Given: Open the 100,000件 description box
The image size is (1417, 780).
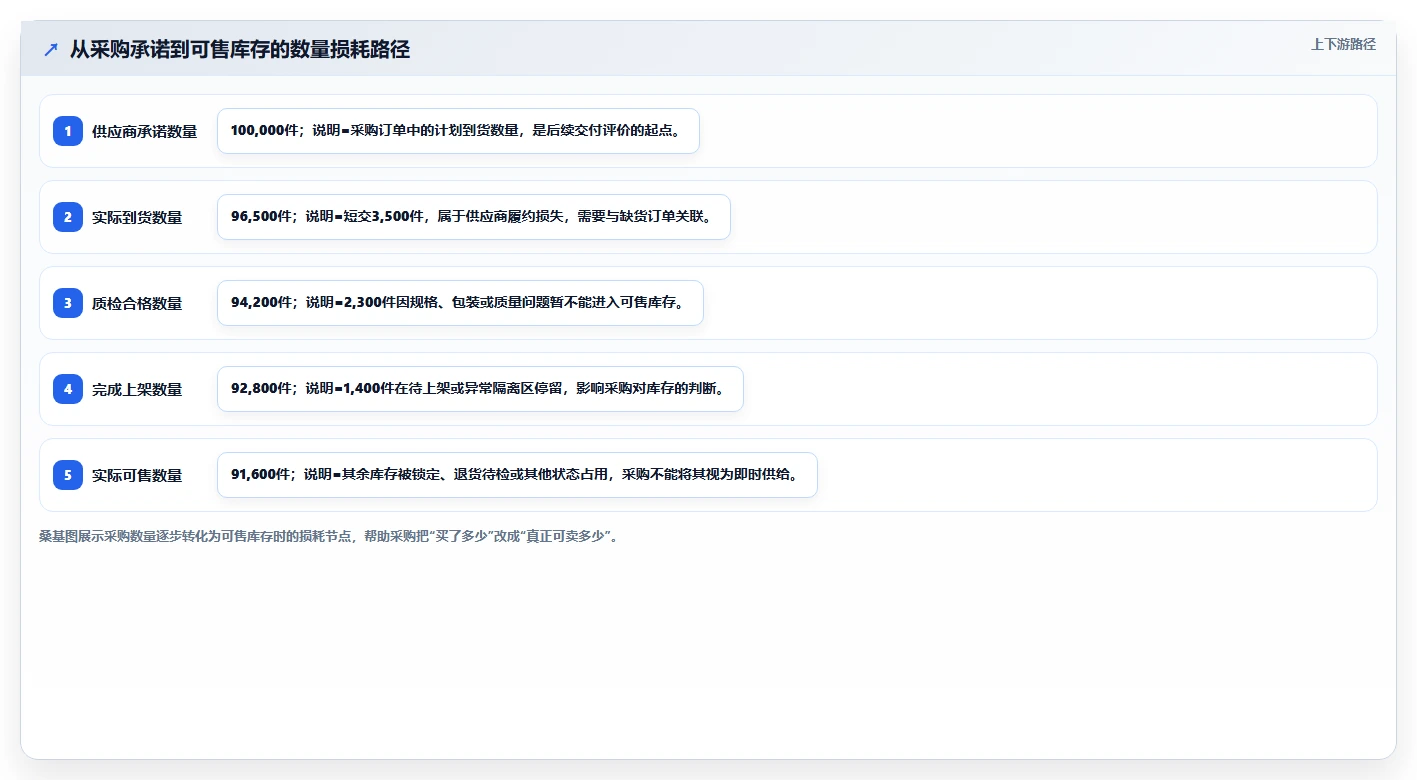Looking at the screenshot, I should (458, 131).
